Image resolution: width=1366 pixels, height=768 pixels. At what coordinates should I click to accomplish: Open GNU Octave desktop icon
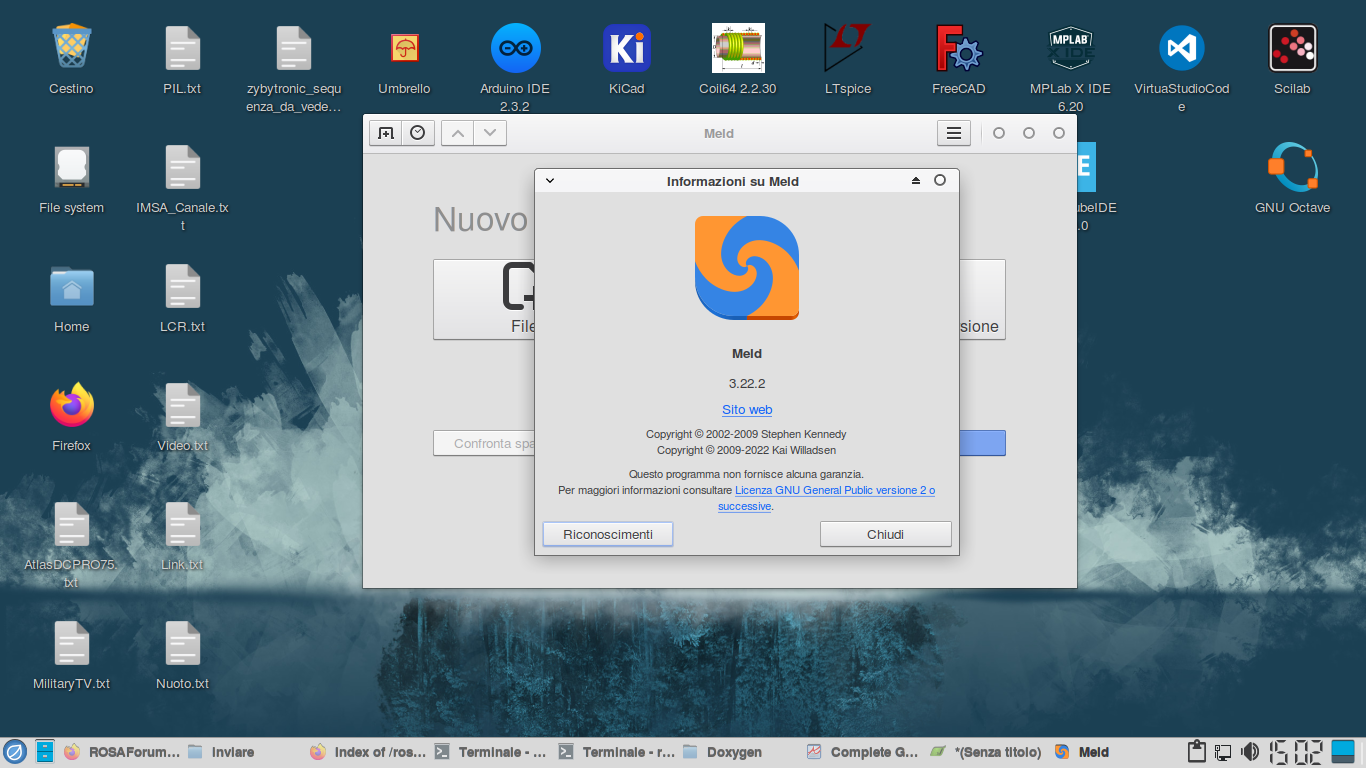[1292, 168]
